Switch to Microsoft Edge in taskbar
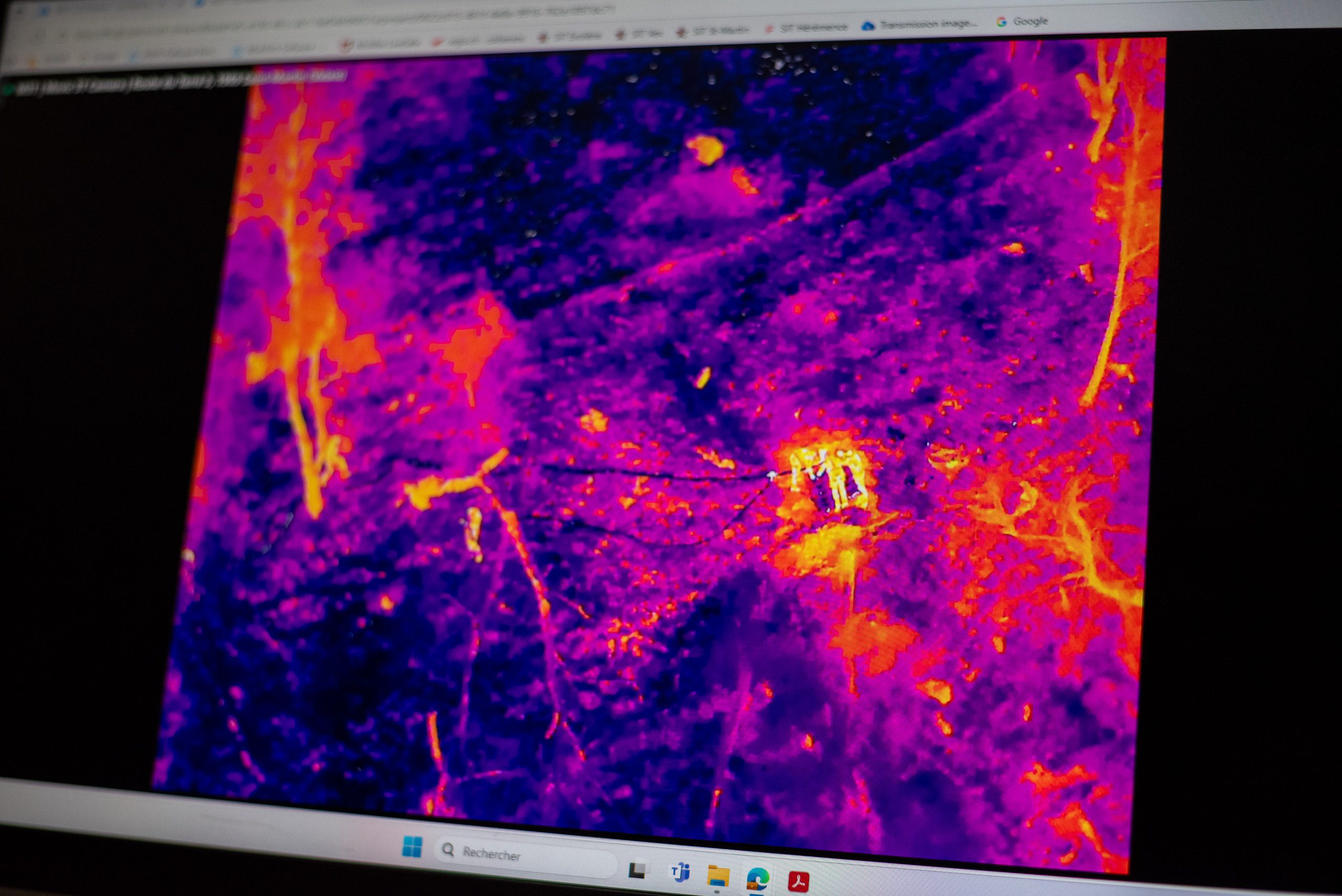The width and height of the screenshot is (1342, 896). click(x=757, y=878)
